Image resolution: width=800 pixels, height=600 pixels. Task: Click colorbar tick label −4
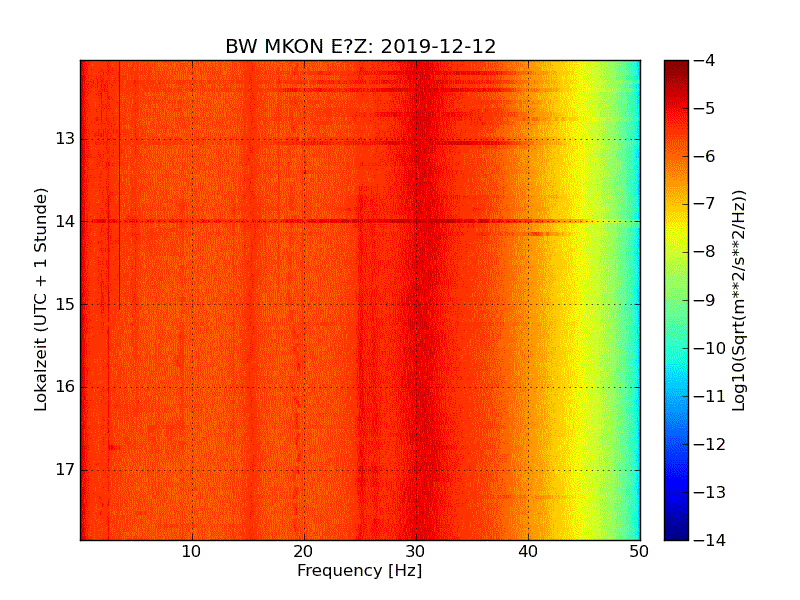click(x=705, y=61)
